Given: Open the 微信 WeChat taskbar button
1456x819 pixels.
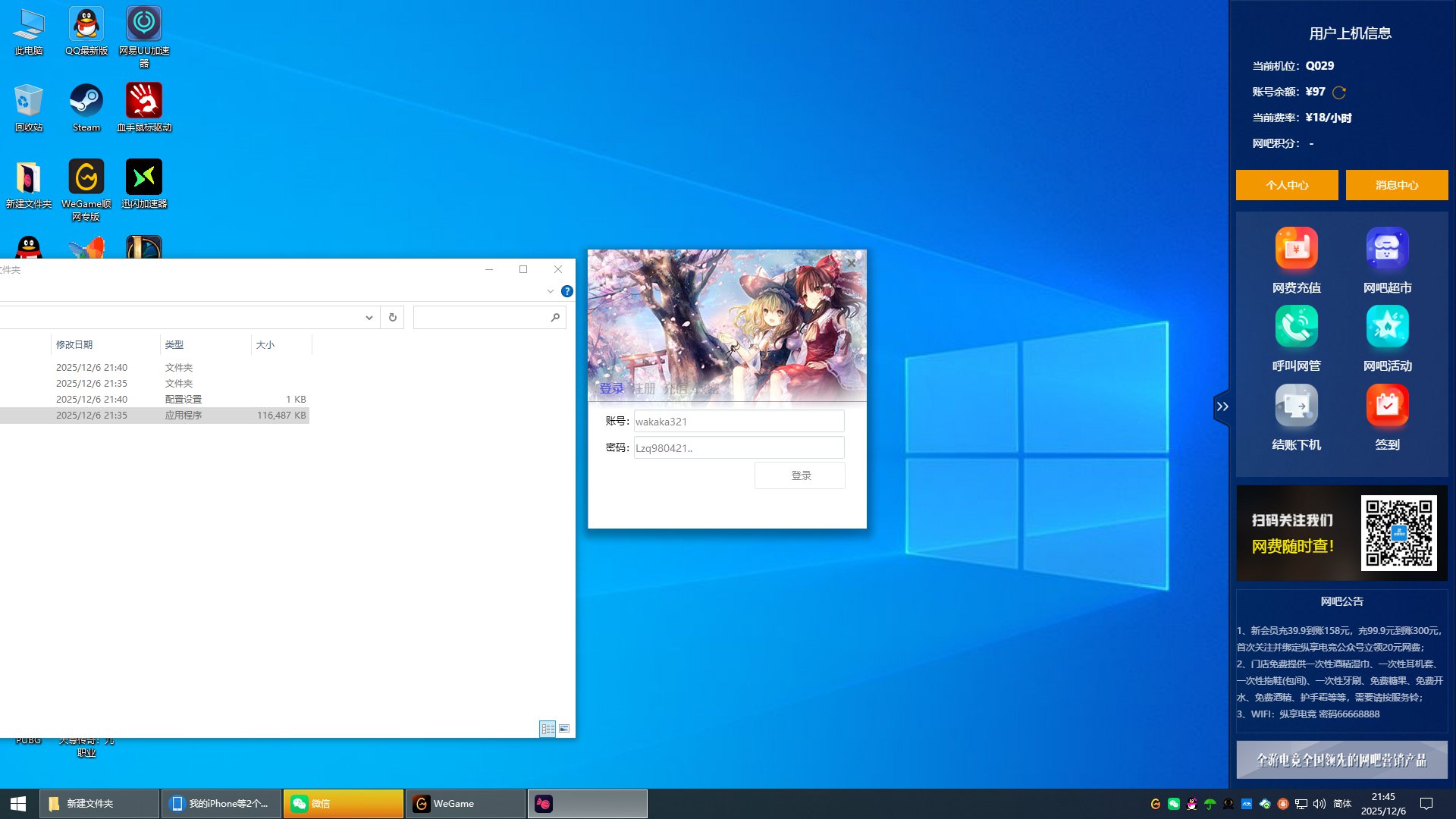Looking at the screenshot, I should (x=343, y=804).
